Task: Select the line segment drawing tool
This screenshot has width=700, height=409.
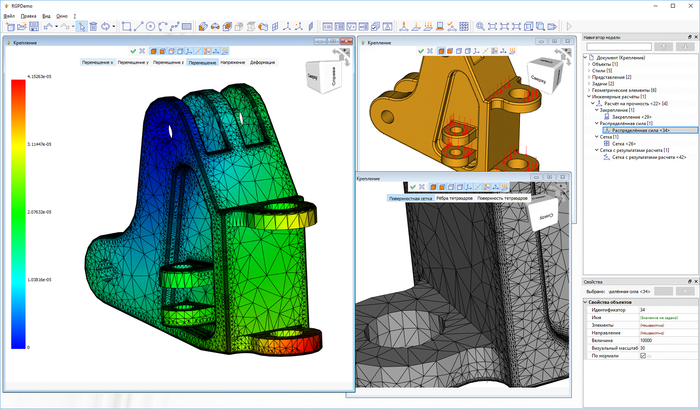Action: pos(138,26)
